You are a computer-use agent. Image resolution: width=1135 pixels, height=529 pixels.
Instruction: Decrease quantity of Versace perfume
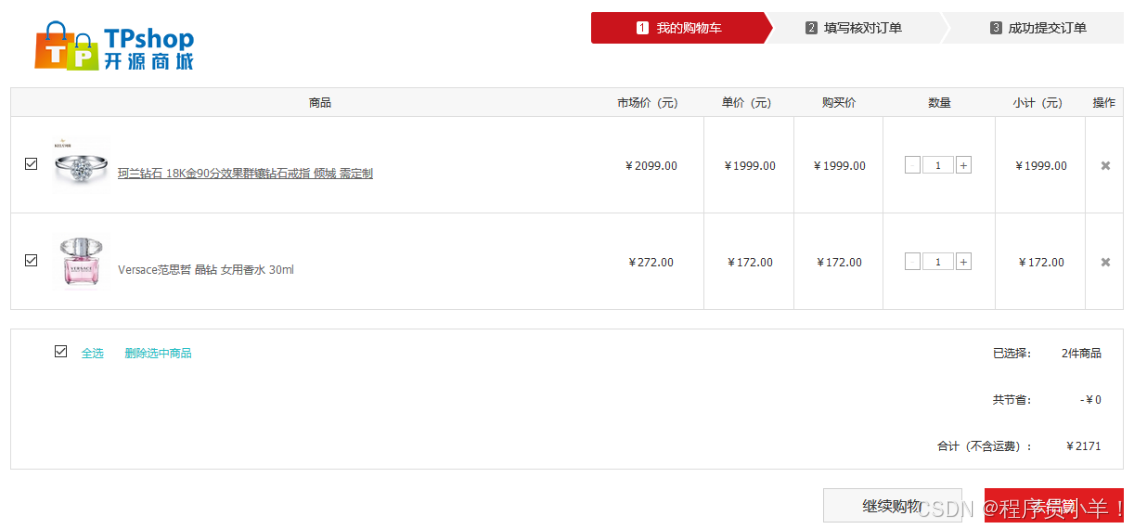(x=913, y=262)
